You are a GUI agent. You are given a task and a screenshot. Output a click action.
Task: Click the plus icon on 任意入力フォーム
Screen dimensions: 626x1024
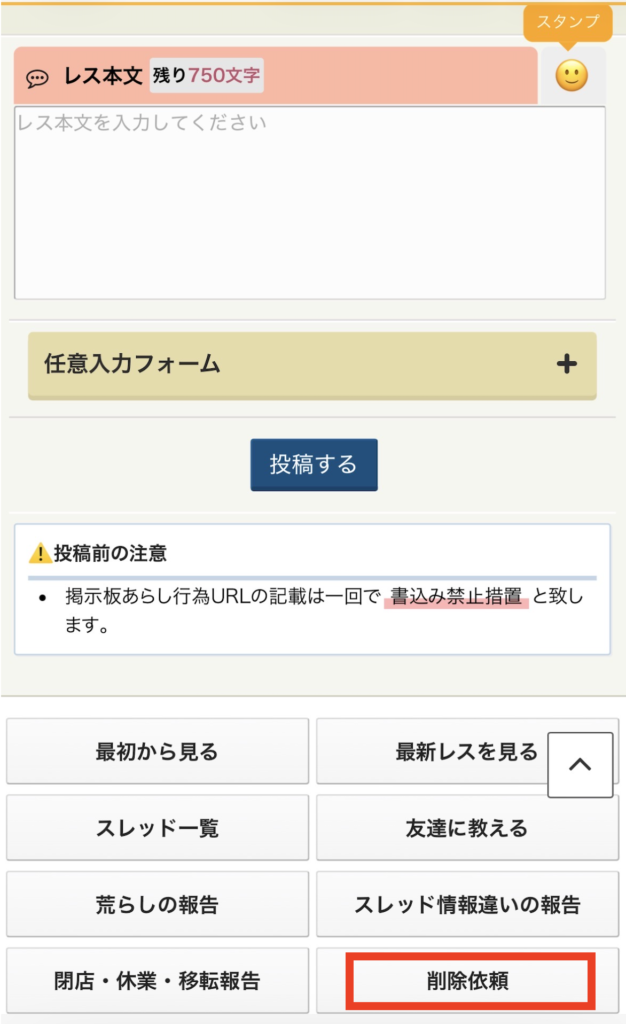coord(567,365)
